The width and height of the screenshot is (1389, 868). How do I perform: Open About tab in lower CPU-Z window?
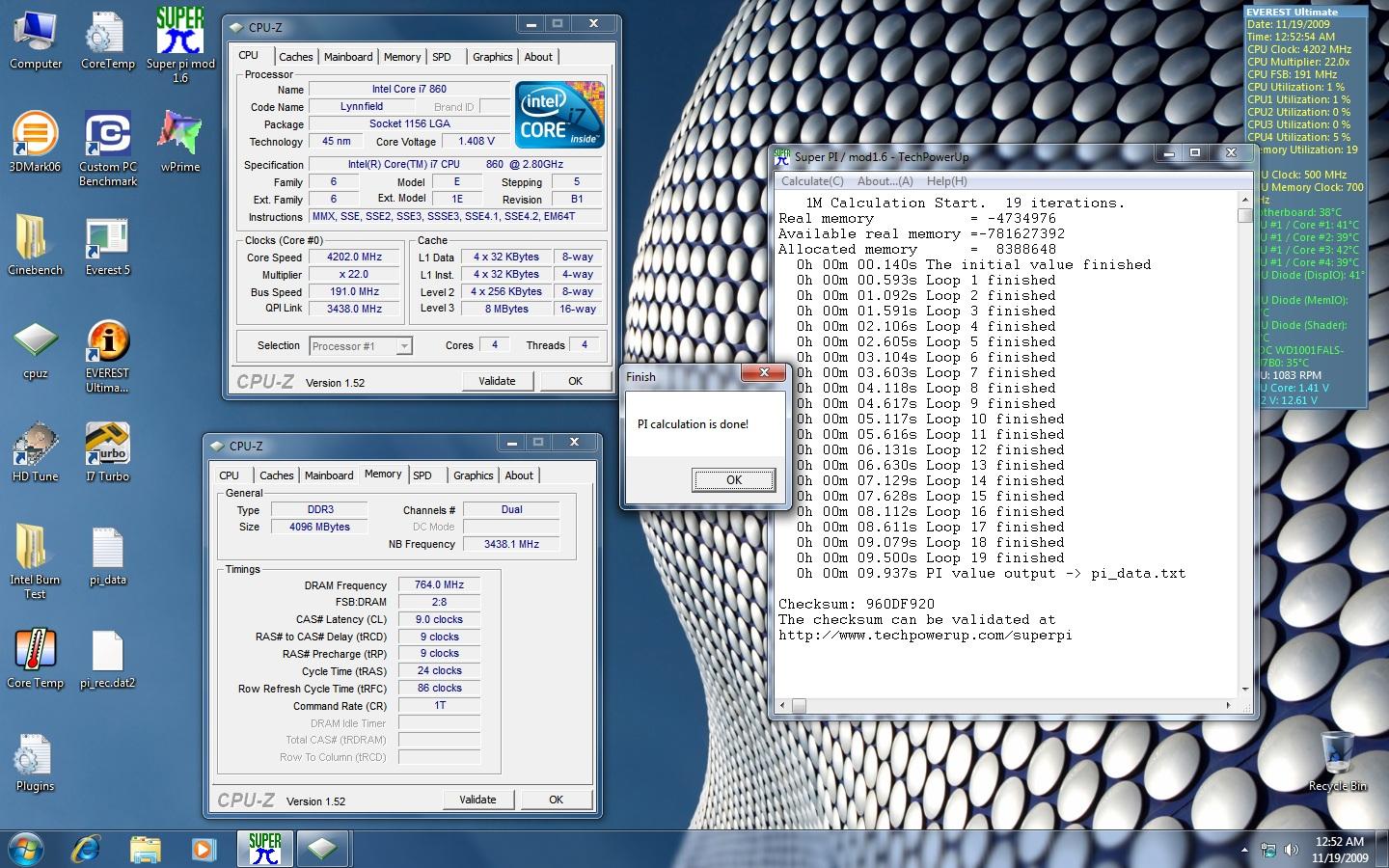pyautogui.click(x=519, y=475)
